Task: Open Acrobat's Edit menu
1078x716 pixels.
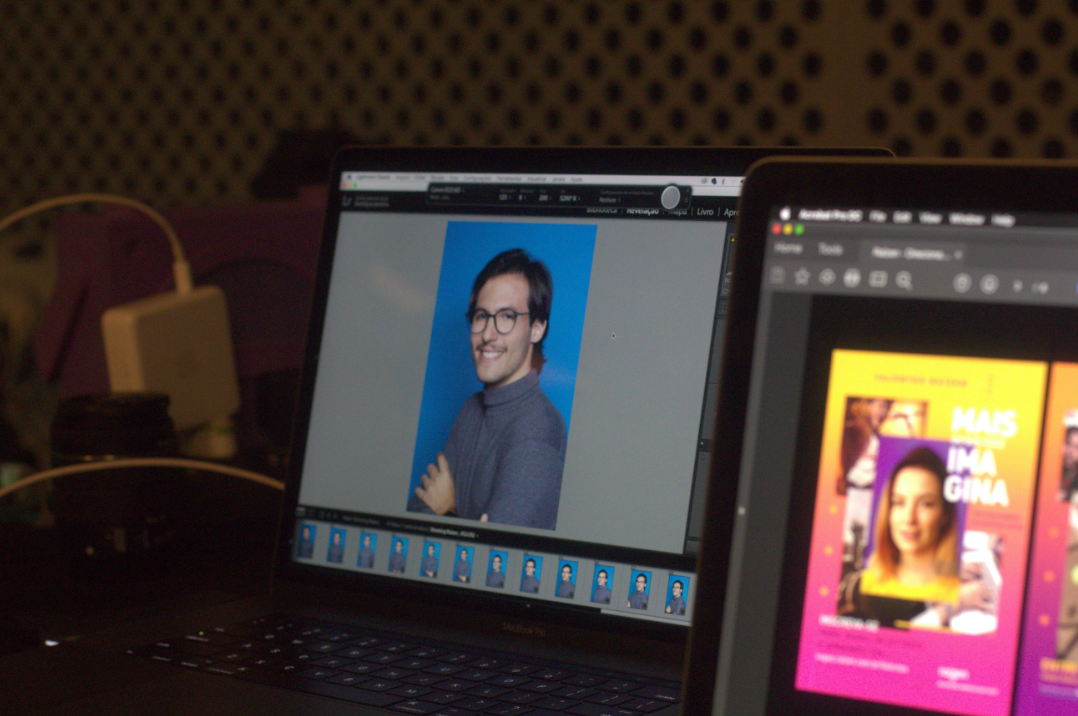Action: [x=902, y=218]
